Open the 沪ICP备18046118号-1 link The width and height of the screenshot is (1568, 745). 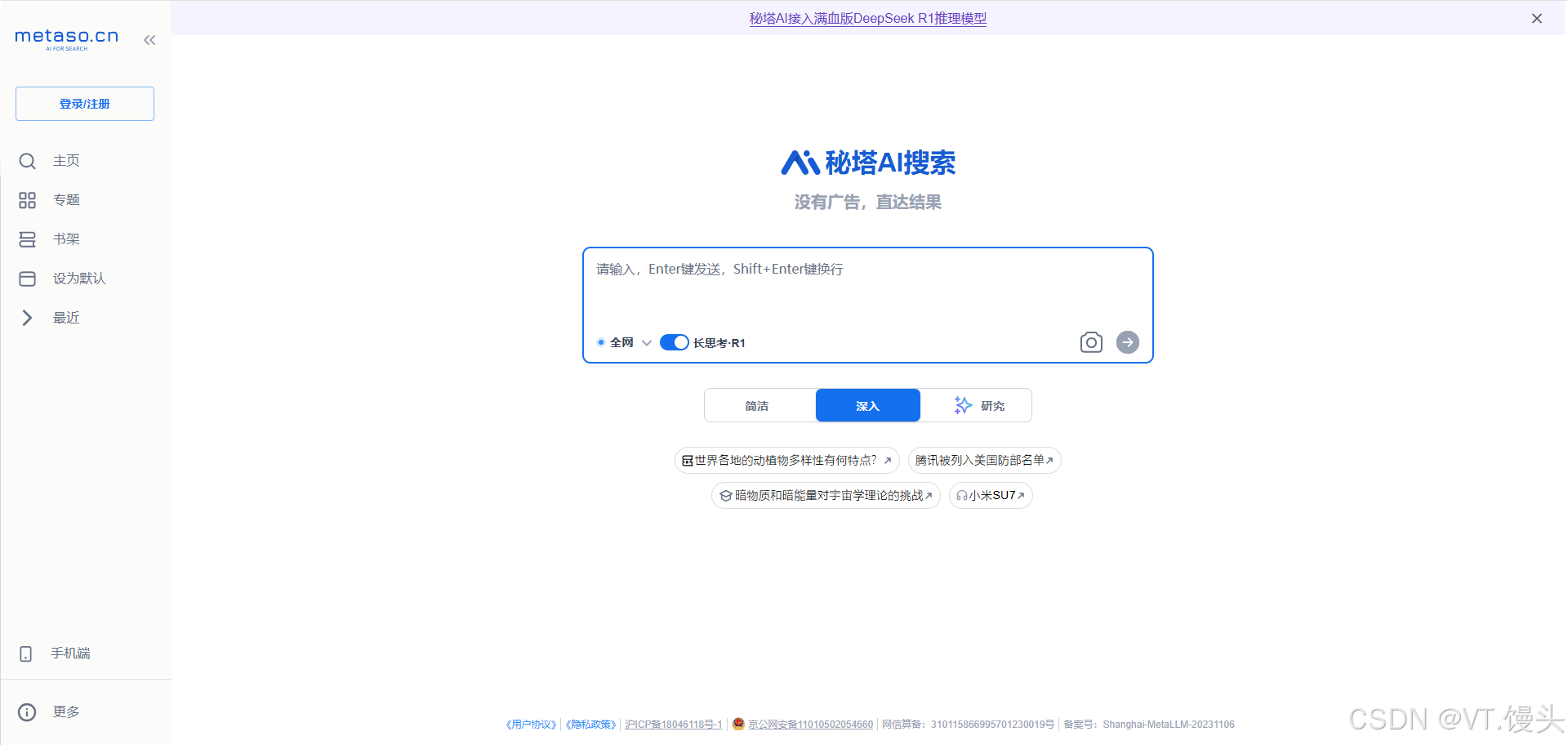[674, 725]
